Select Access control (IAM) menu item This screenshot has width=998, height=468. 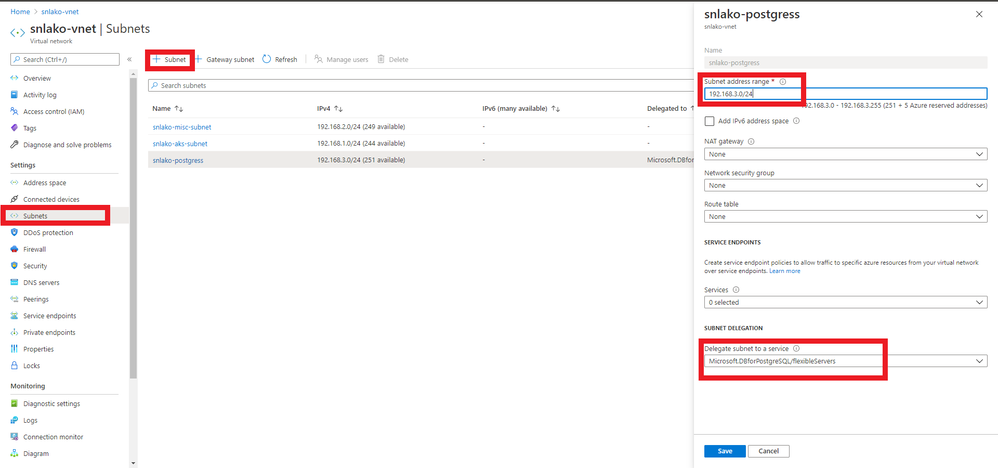[x=54, y=111]
